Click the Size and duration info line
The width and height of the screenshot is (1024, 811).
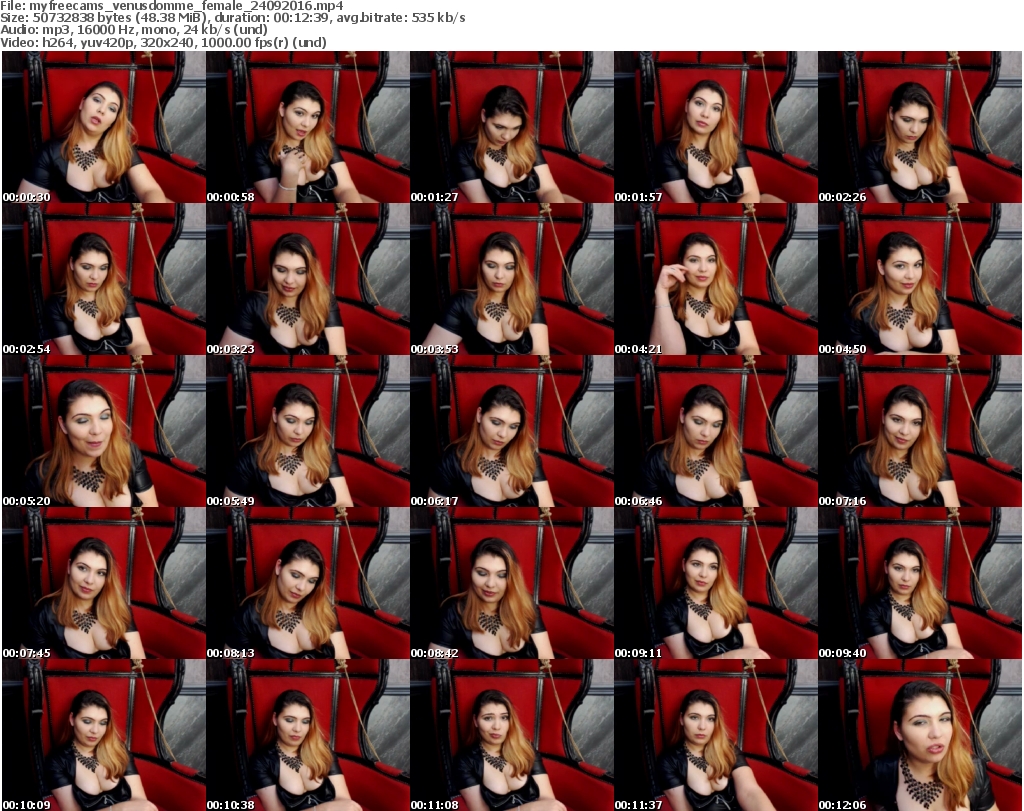232,18
